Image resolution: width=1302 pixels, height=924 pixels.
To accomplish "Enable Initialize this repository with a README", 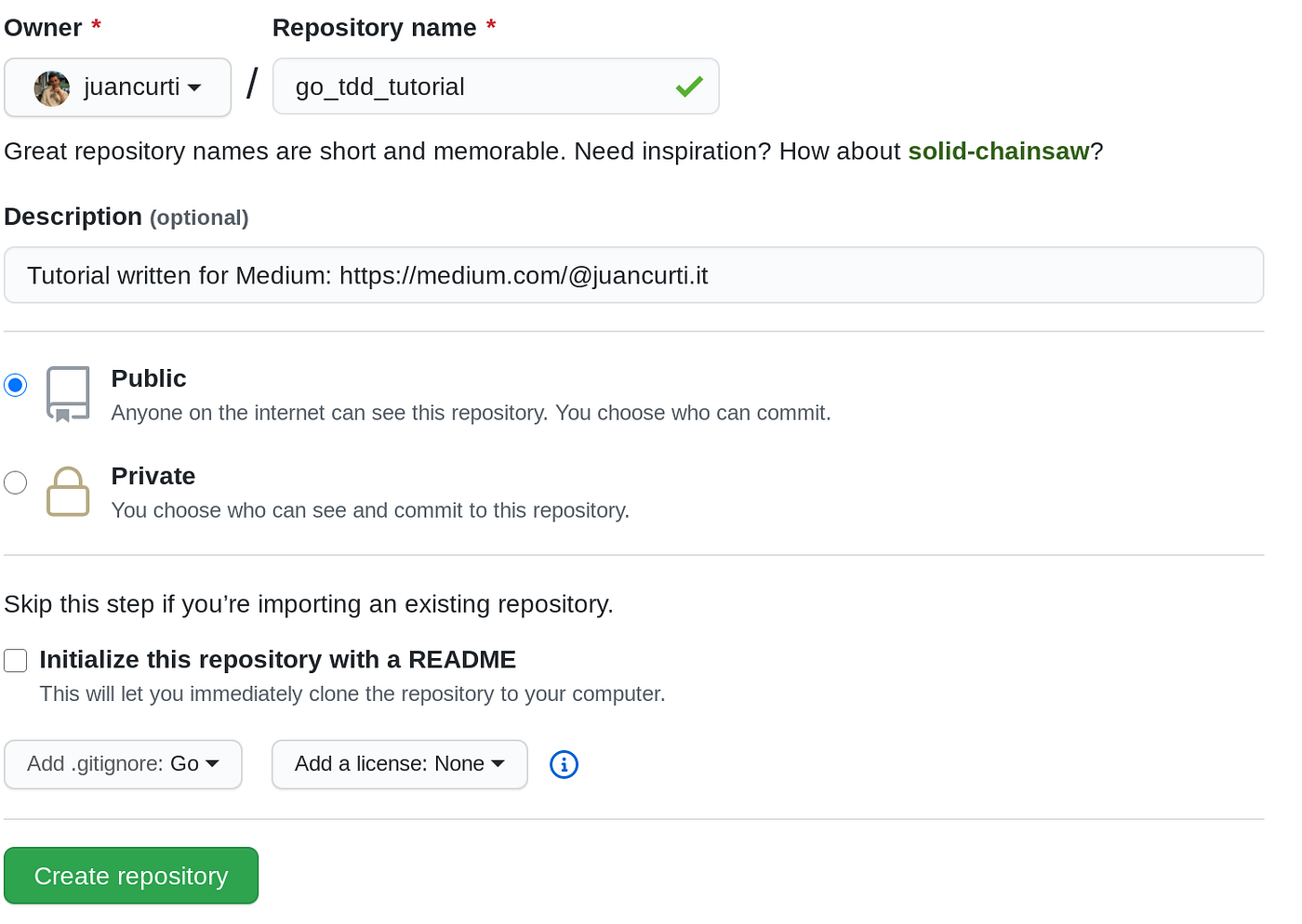I will click(16, 661).
